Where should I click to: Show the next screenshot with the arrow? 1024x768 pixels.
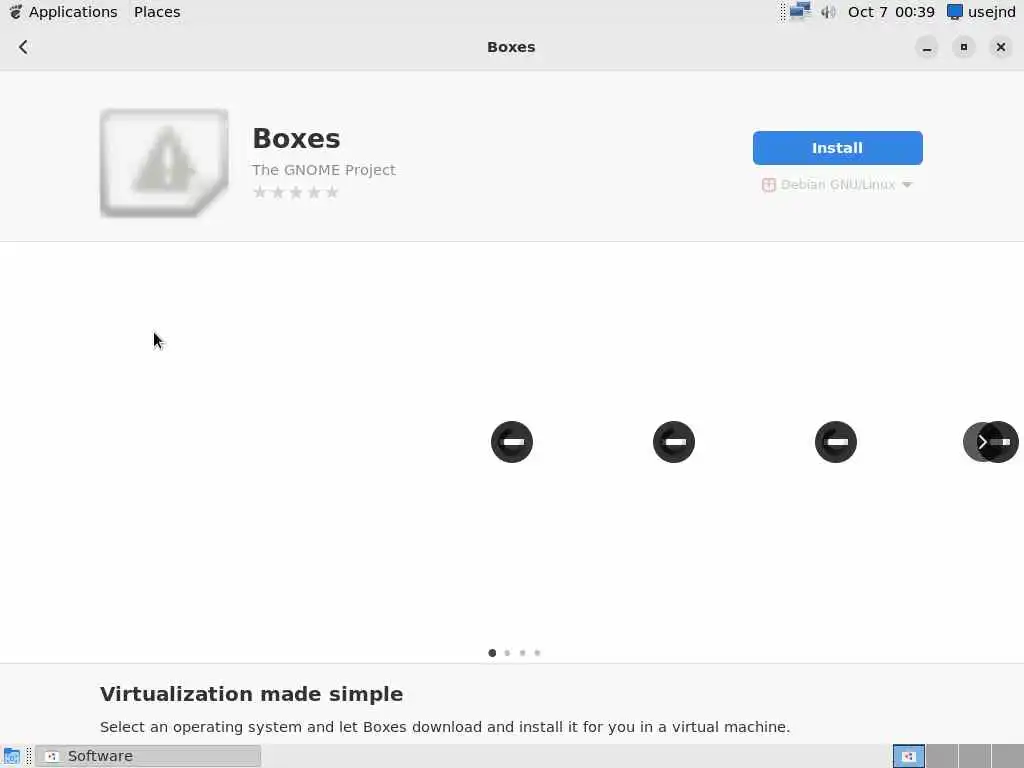coord(982,442)
